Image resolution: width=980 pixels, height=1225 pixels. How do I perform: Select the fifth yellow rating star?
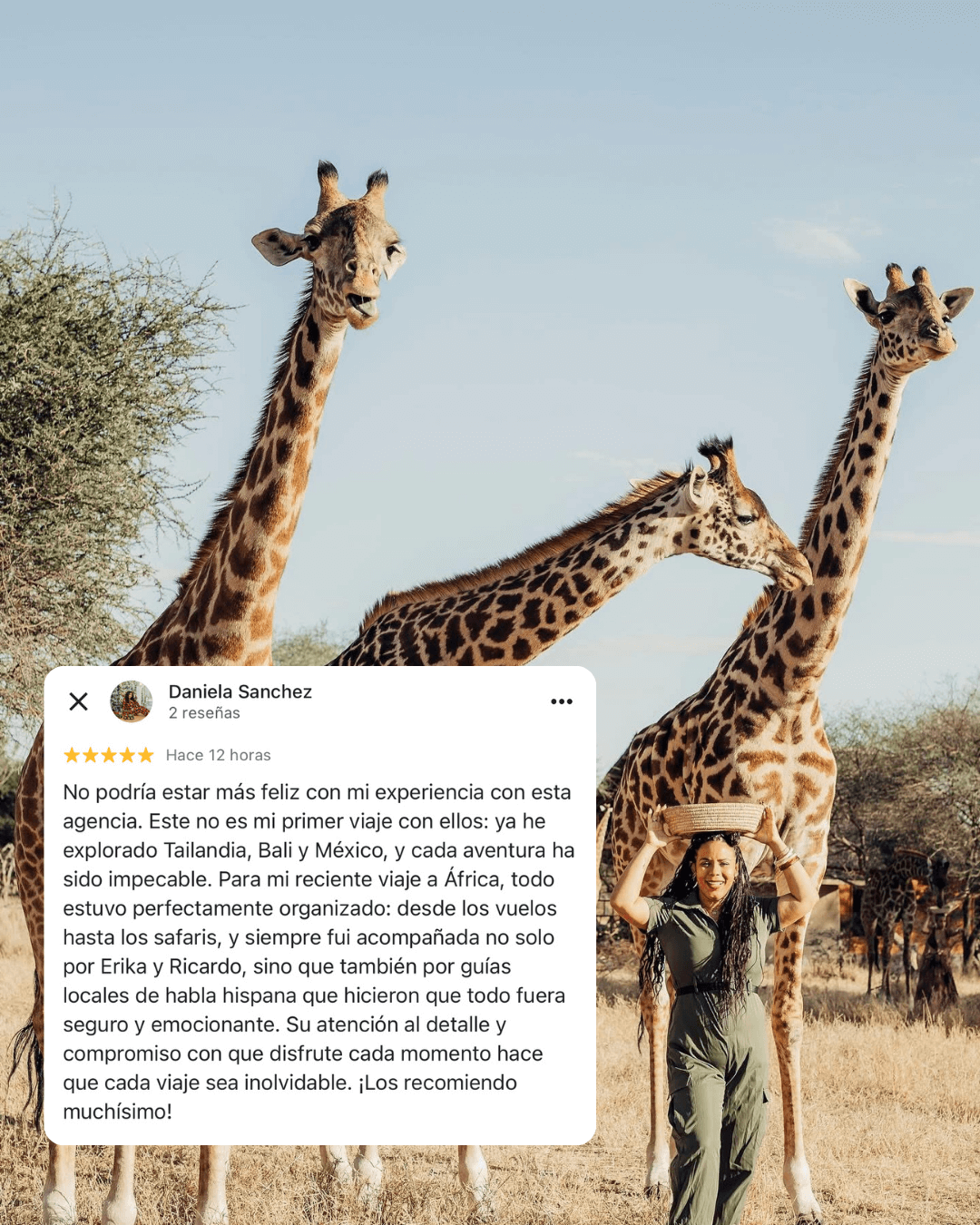click(146, 755)
